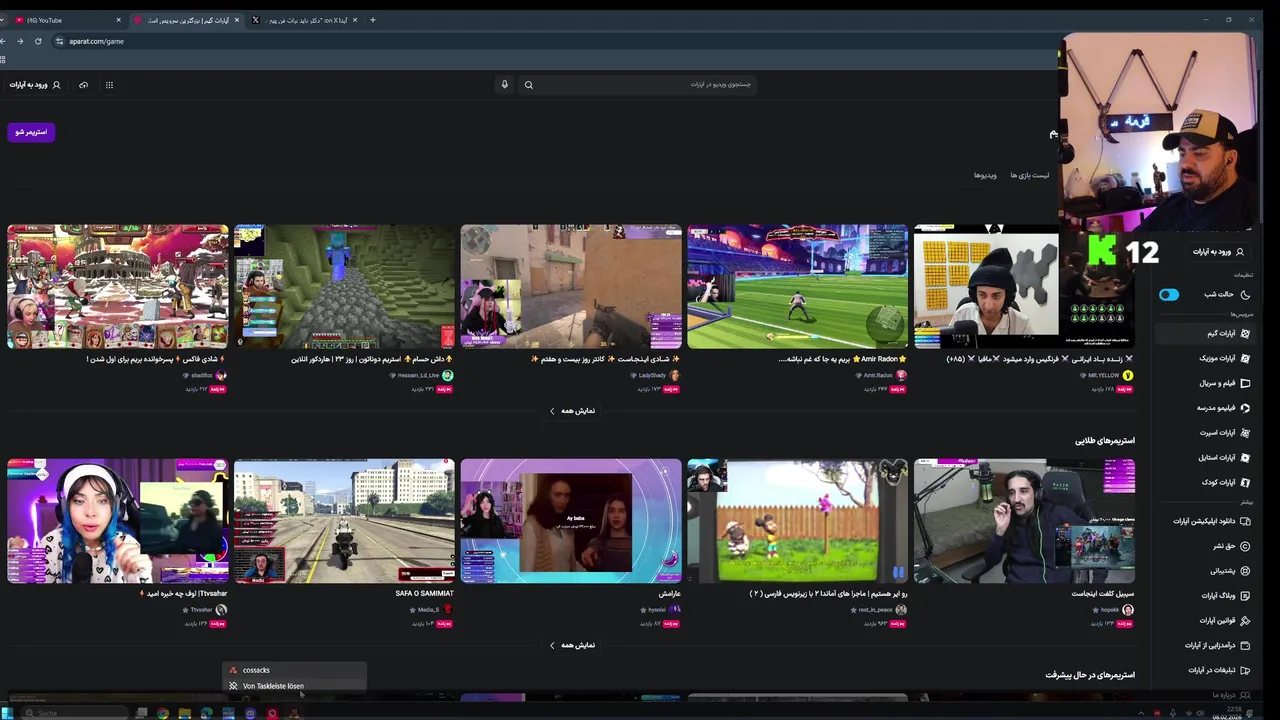The height and width of the screenshot is (720, 1280).
Task: Click the upload video cloud icon
Action: pyautogui.click(x=83, y=85)
